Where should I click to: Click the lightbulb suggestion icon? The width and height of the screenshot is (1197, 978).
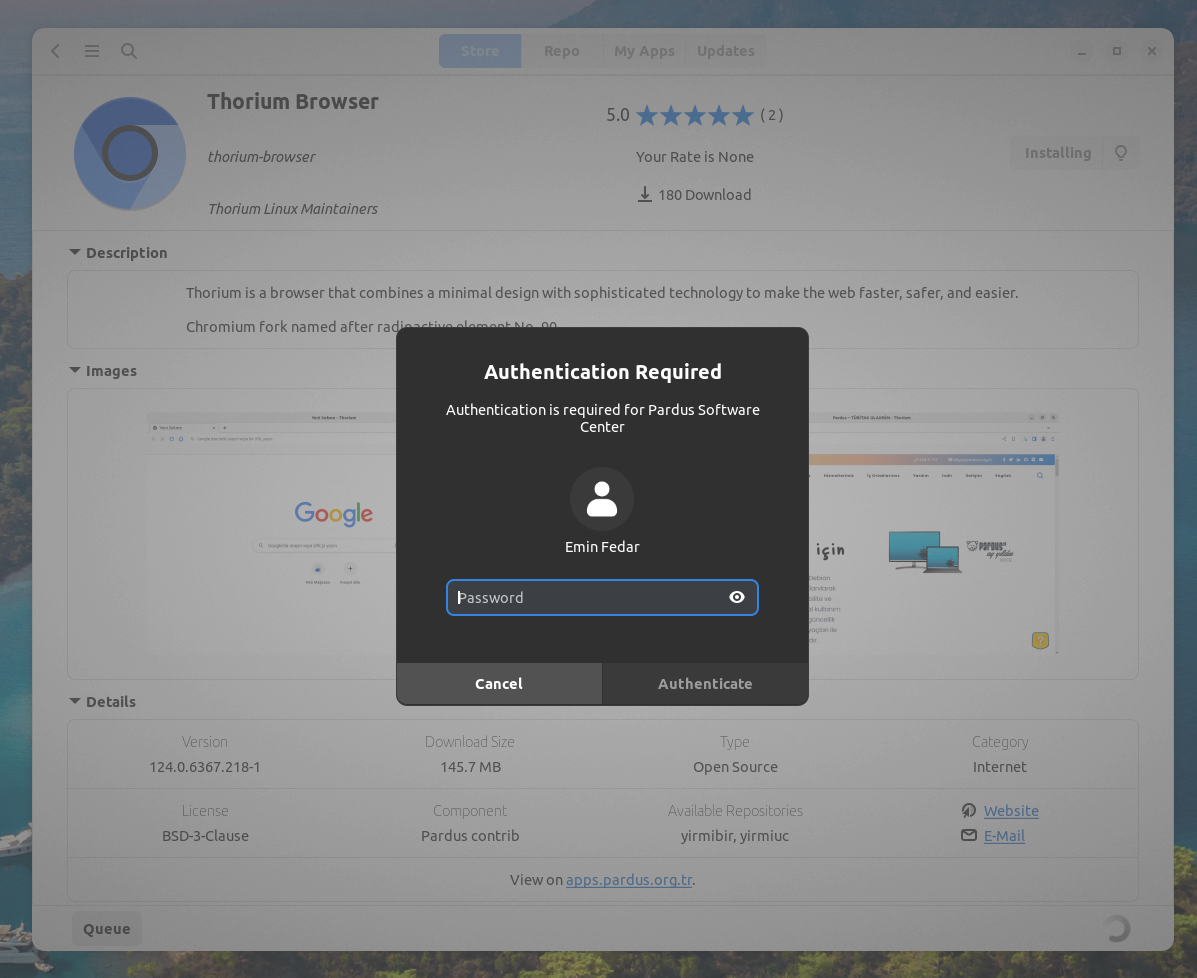tap(1121, 152)
